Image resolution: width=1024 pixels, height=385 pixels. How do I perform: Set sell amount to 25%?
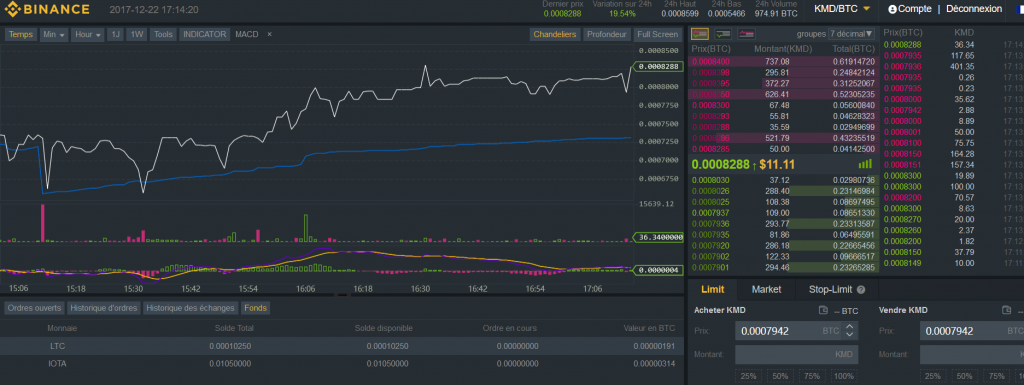tap(933, 377)
